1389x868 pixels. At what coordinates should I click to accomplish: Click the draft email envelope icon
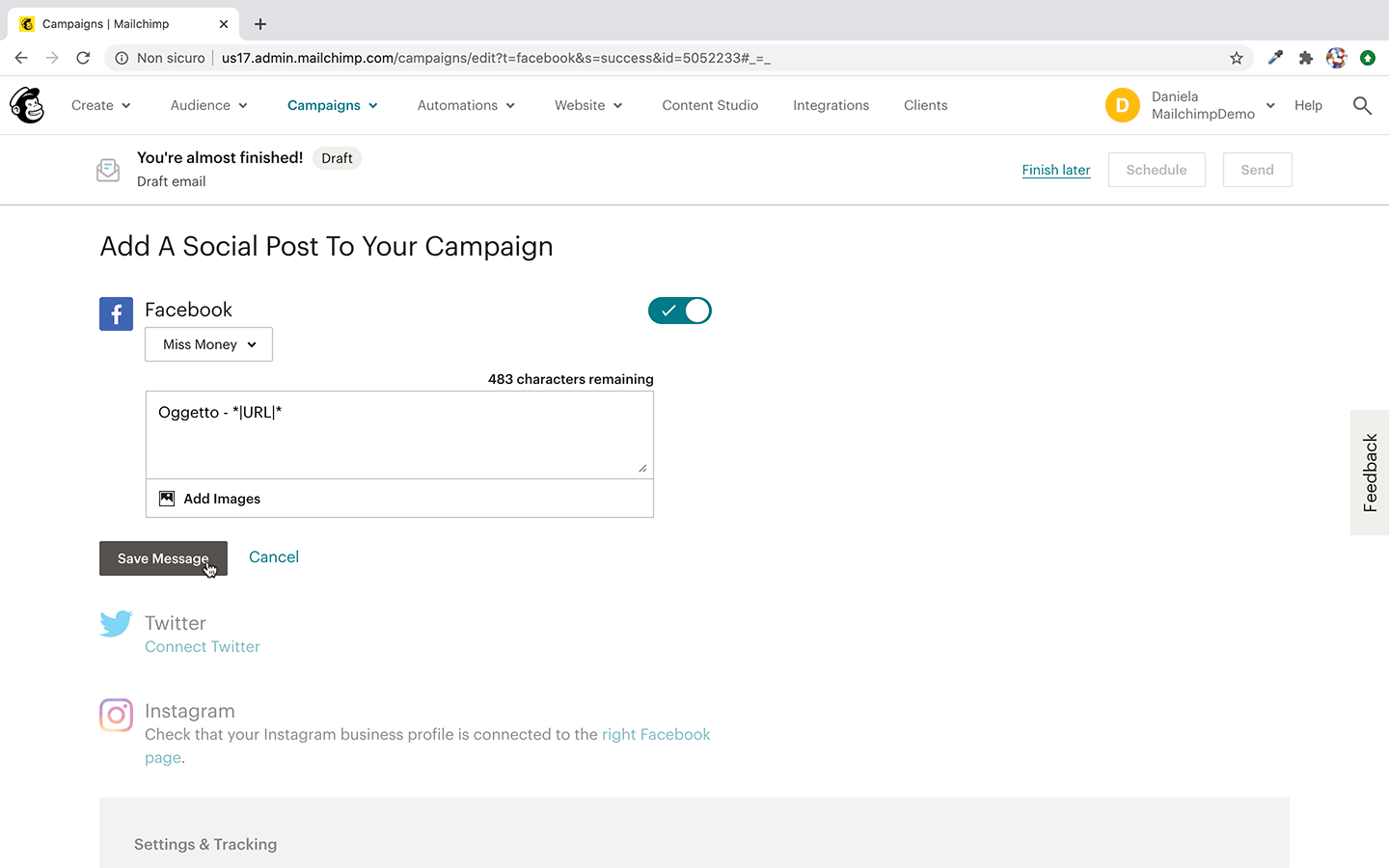[x=108, y=170]
